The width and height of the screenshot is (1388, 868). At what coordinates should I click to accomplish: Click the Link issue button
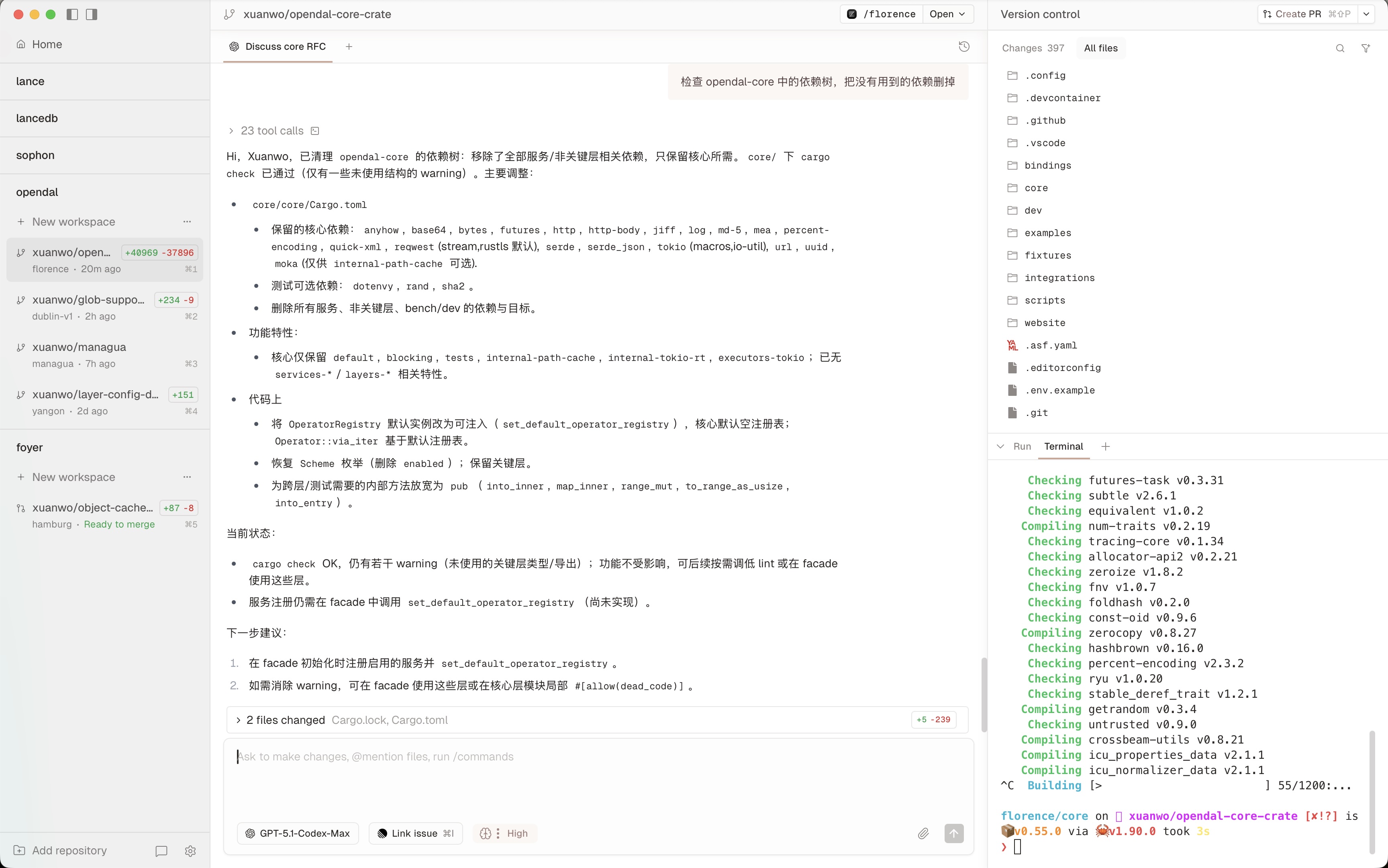point(416,833)
